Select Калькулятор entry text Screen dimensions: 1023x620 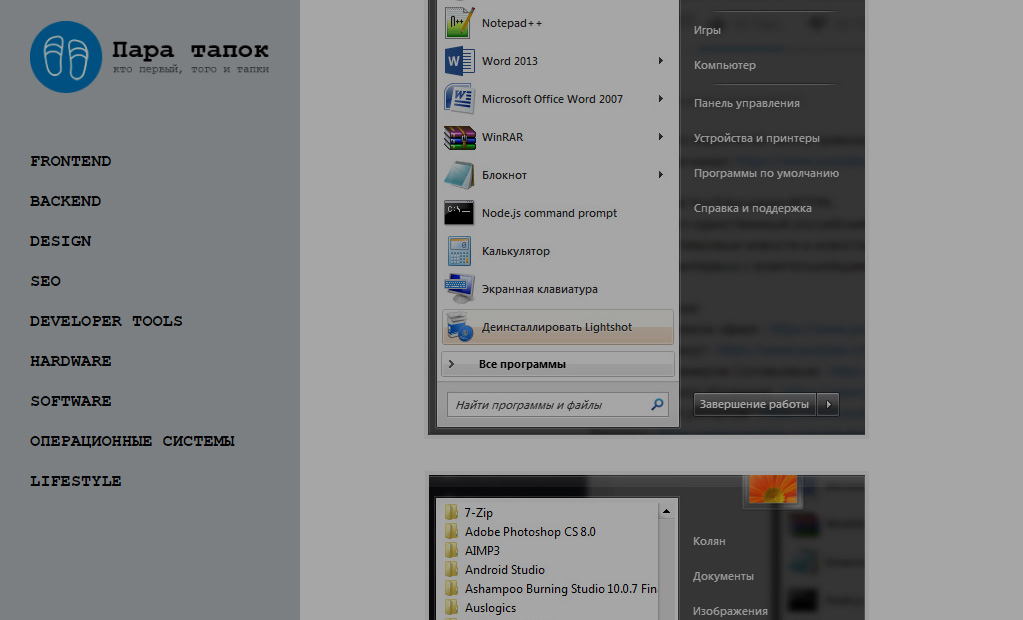pos(515,251)
